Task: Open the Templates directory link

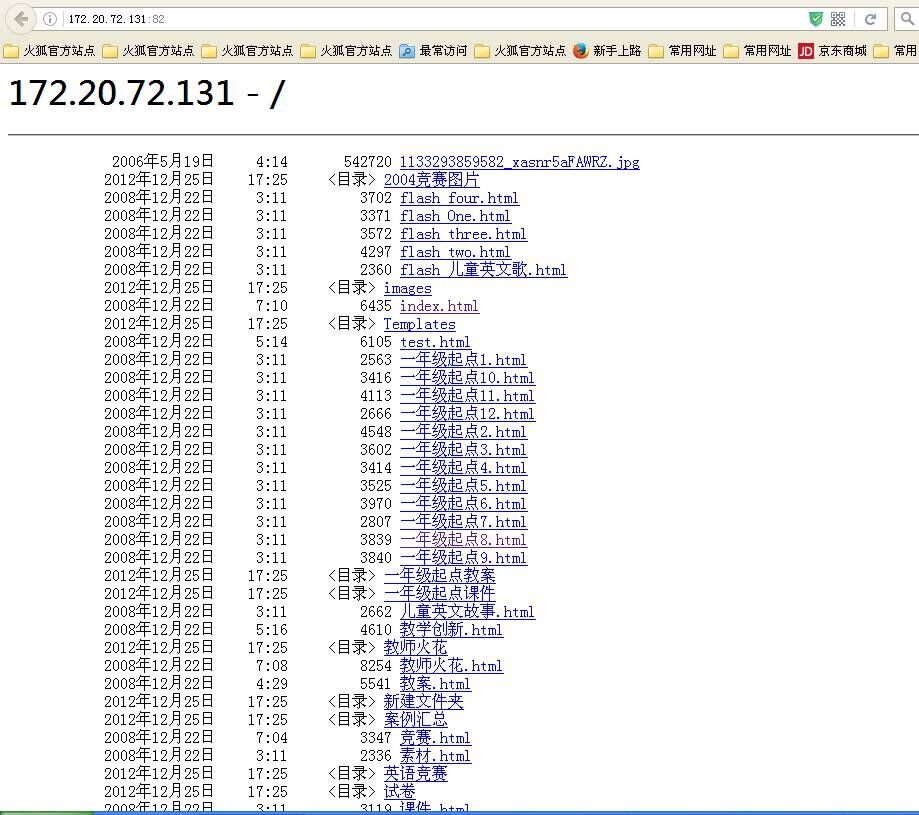Action: click(419, 324)
